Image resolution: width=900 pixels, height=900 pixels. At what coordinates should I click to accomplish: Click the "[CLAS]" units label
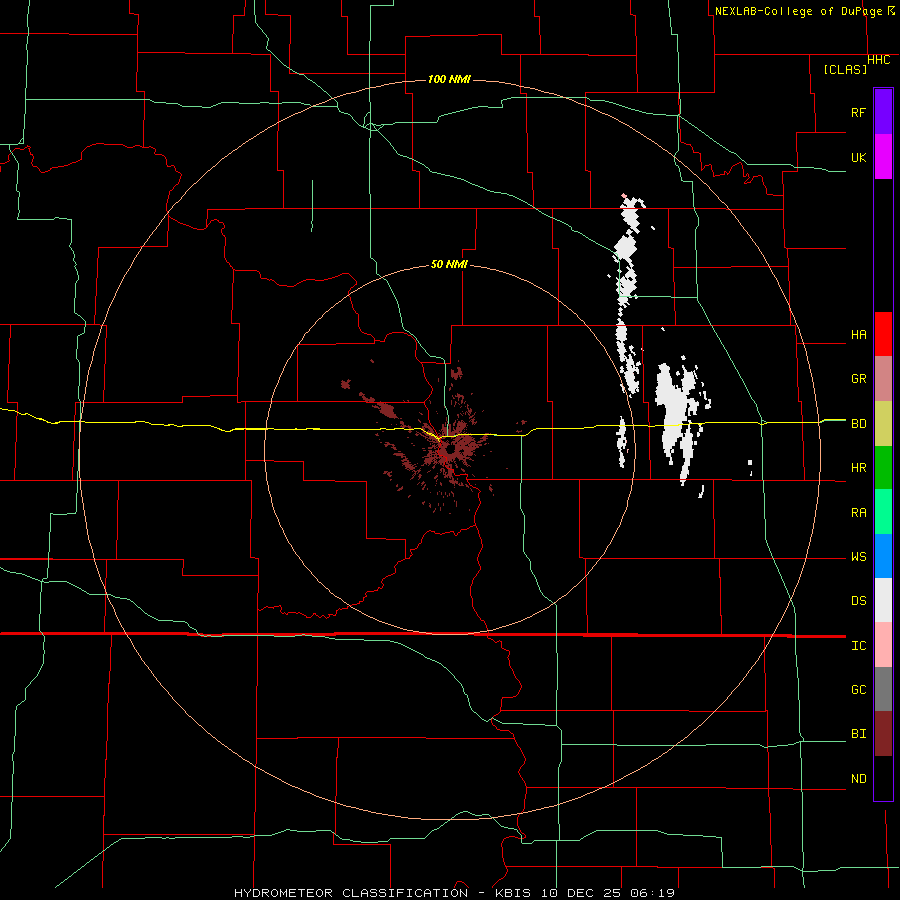click(x=845, y=69)
